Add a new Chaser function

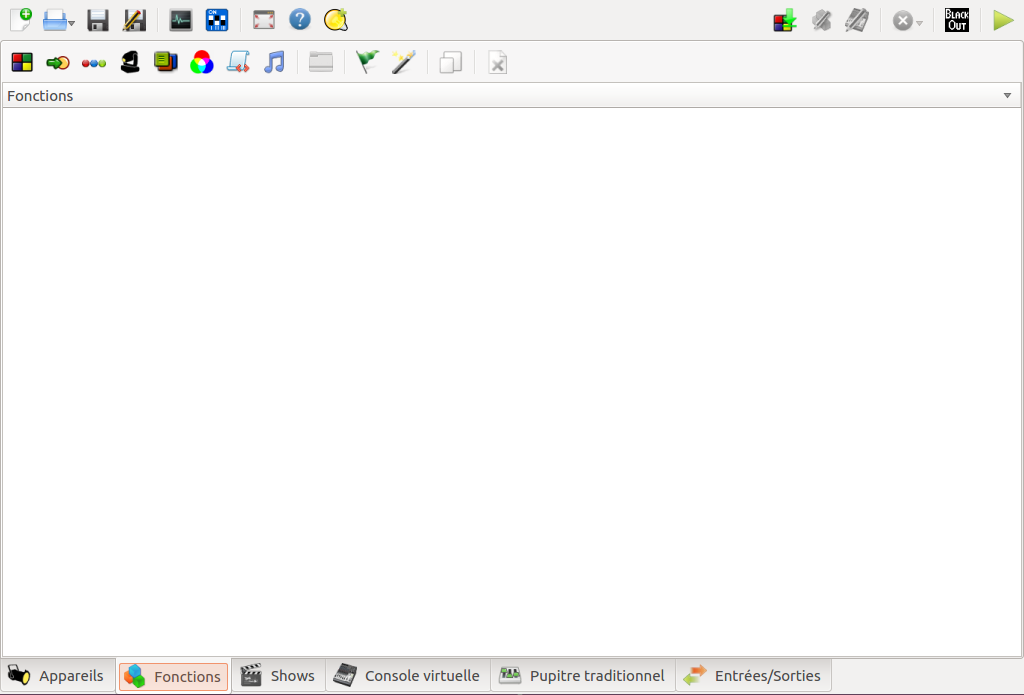(x=58, y=63)
